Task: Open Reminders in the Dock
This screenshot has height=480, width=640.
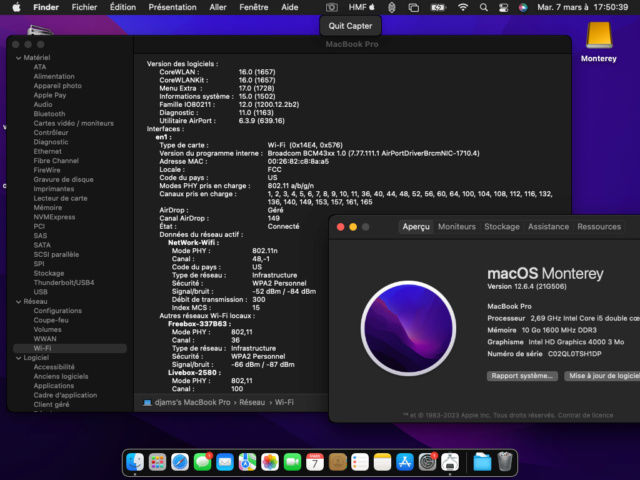Action: [x=360, y=462]
